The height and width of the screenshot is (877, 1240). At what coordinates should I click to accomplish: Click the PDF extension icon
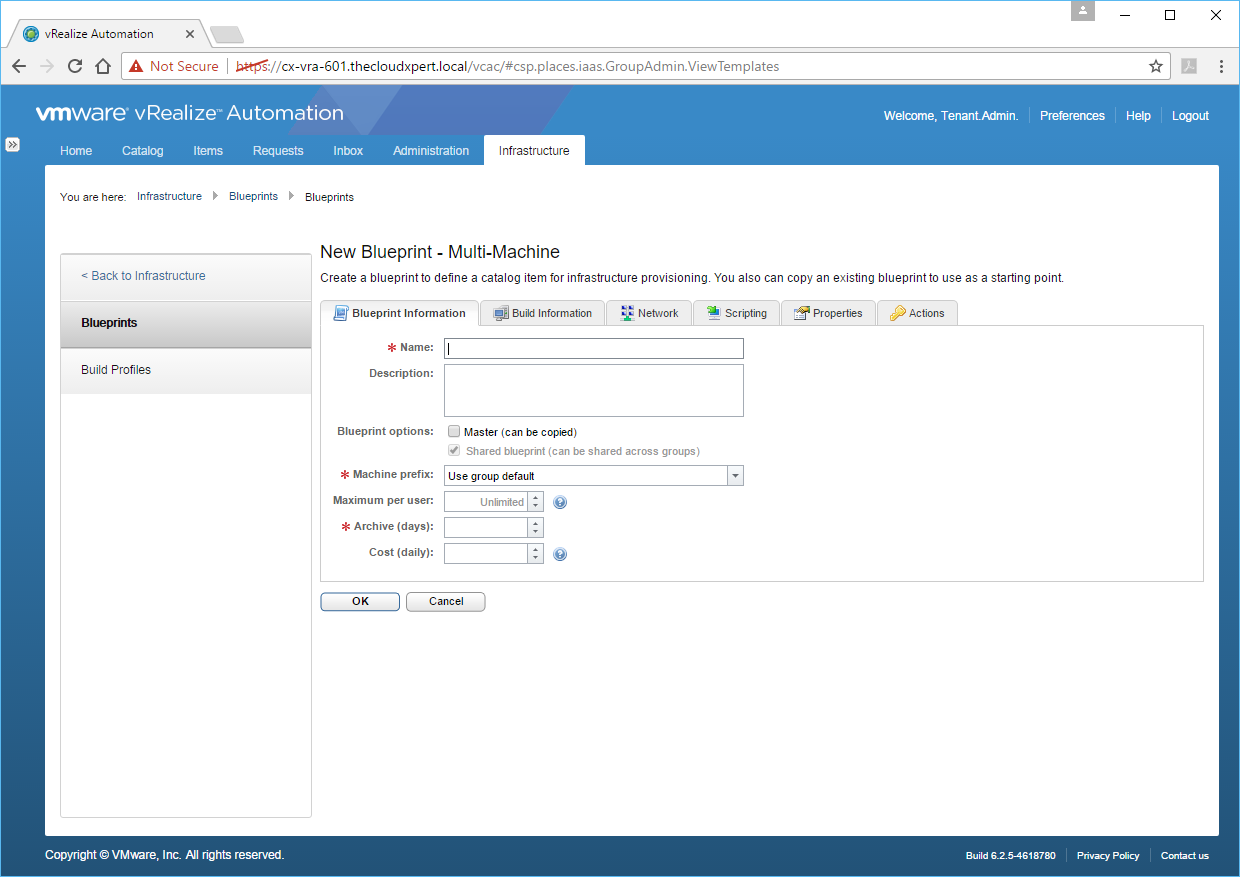point(1189,66)
